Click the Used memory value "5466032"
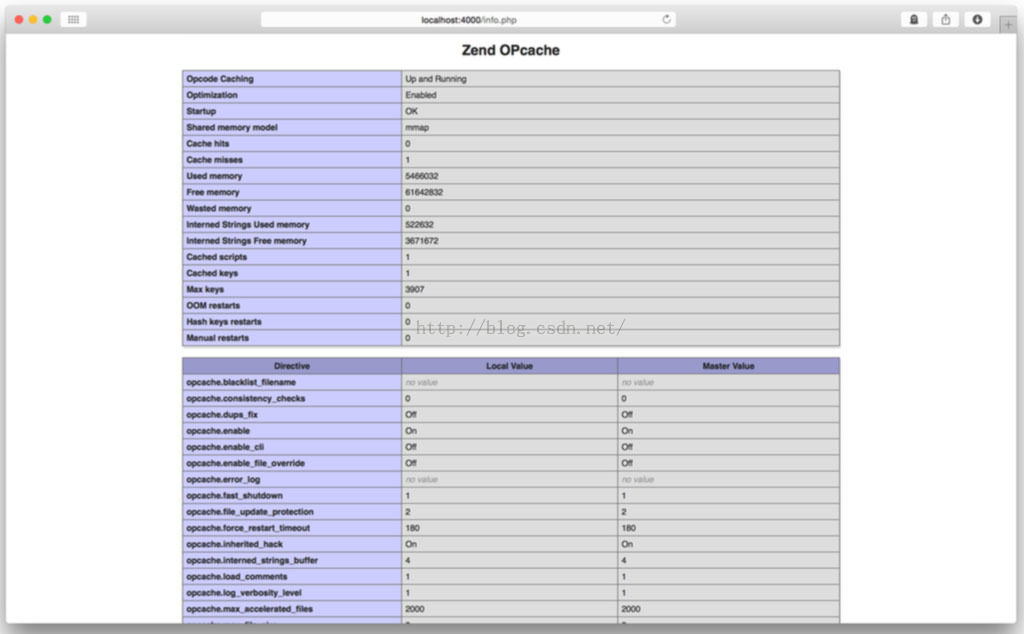The image size is (1024, 634). (422, 176)
